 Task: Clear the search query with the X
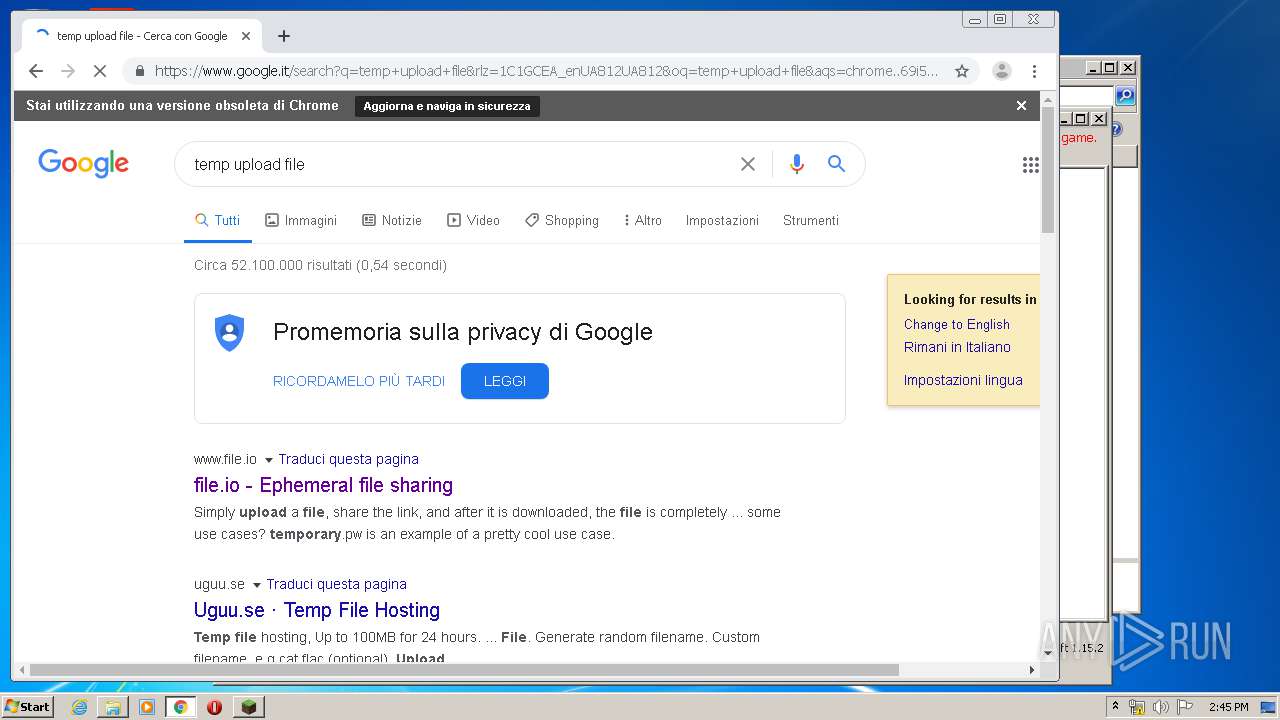[x=747, y=164]
